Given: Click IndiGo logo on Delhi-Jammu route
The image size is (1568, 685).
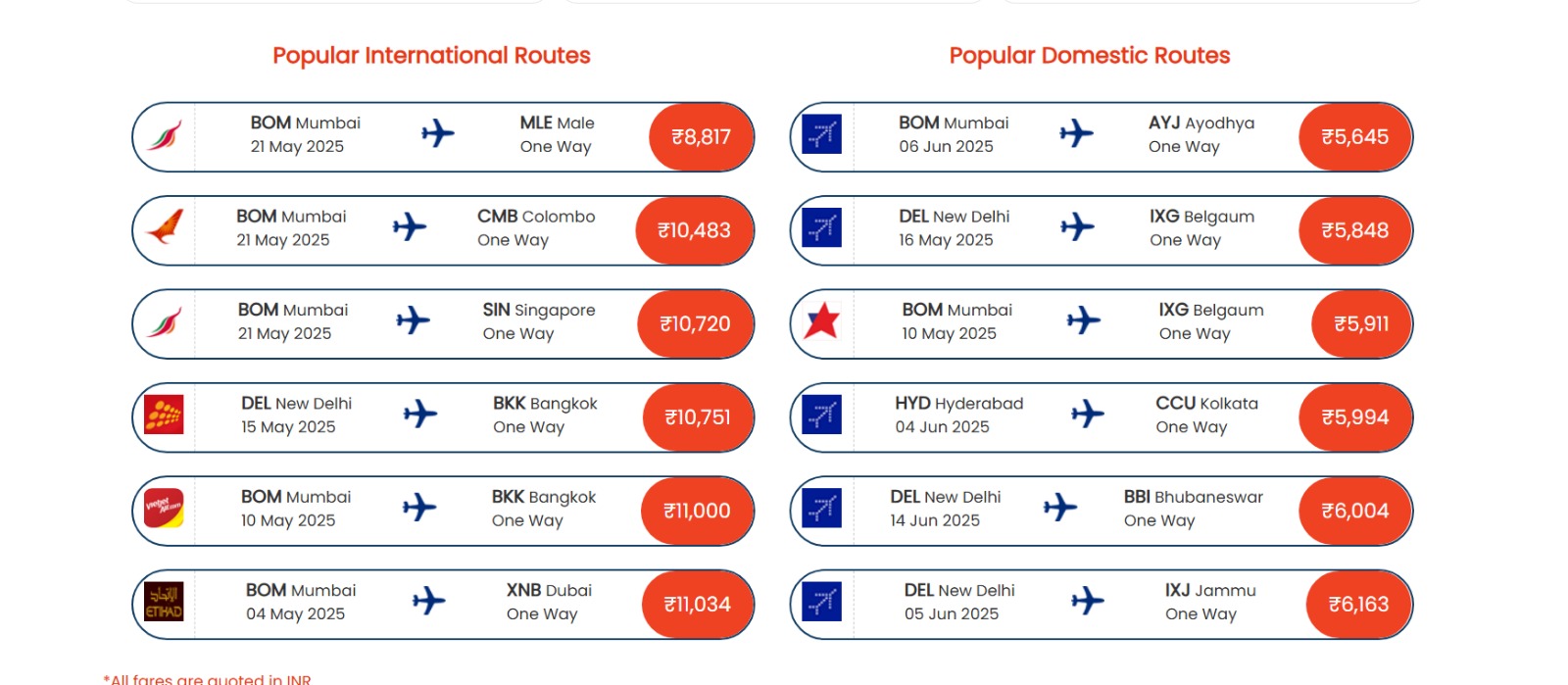Looking at the screenshot, I should (821, 602).
